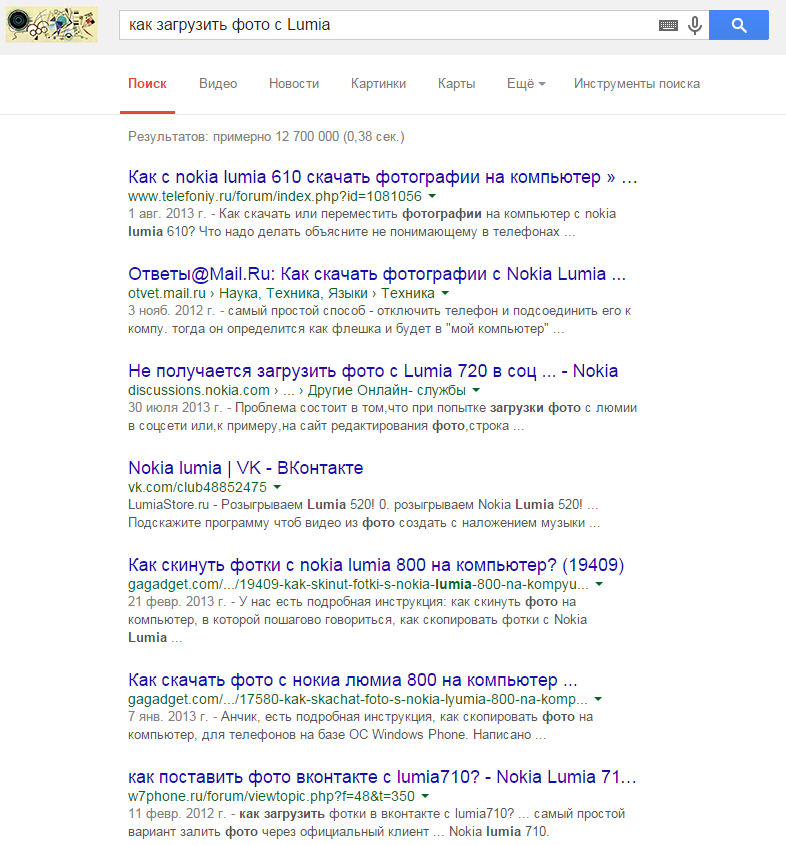Open the on-screen keyboard icon
This screenshot has height=845, width=786.
(668, 26)
